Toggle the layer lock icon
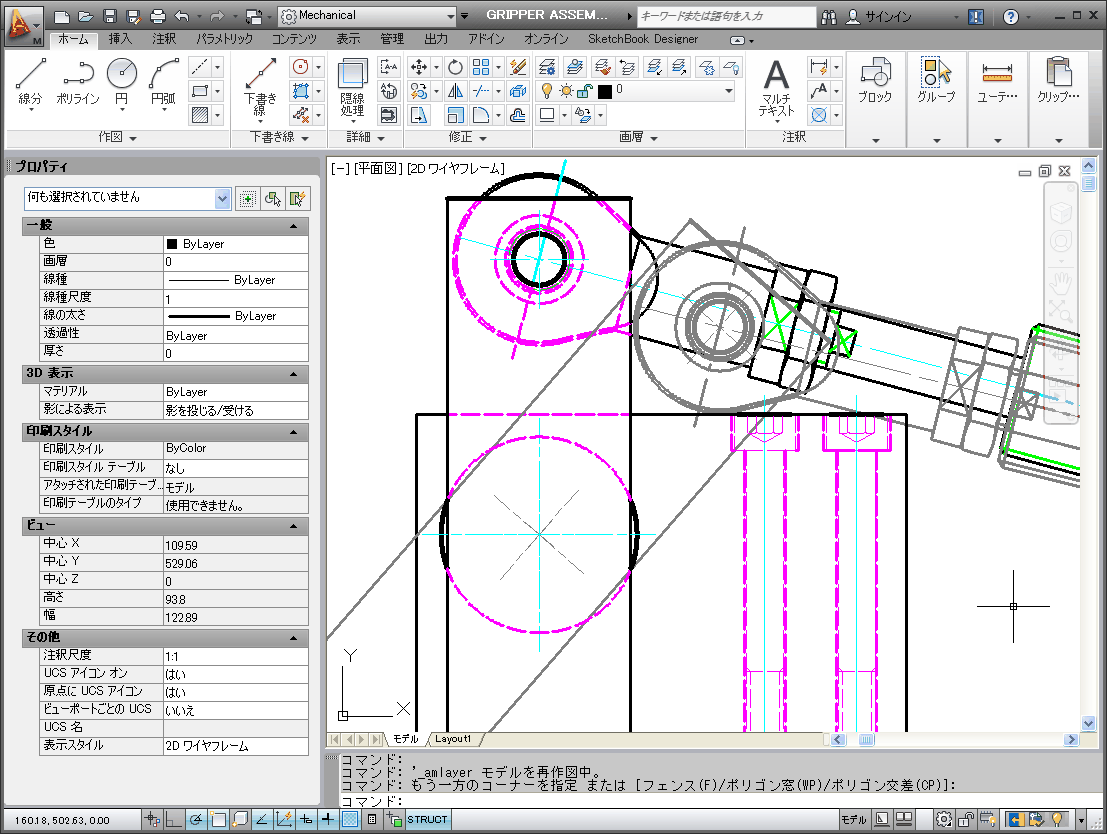1107x834 pixels. point(585,90)
